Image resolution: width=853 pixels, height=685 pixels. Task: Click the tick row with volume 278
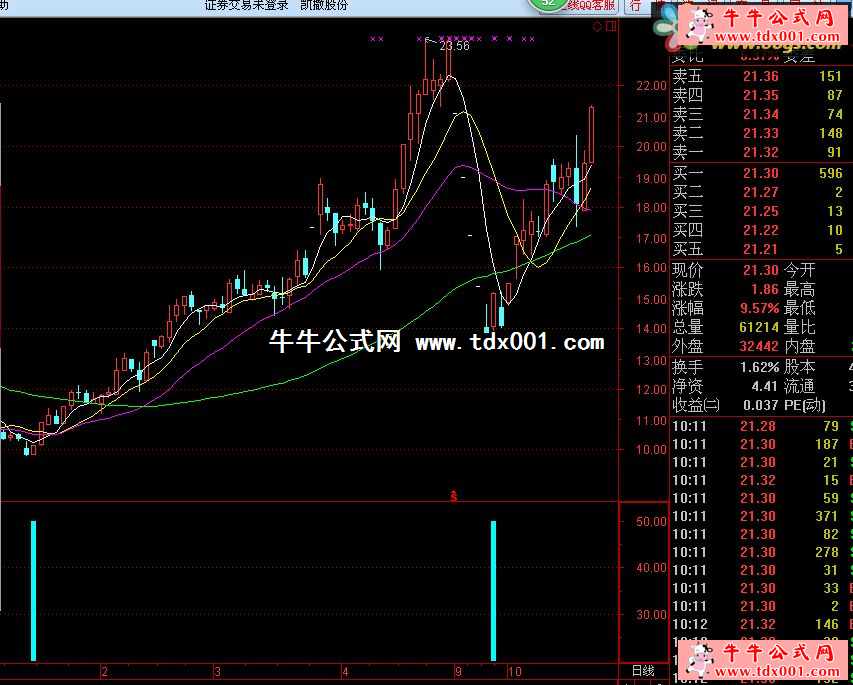click(763, 552)
